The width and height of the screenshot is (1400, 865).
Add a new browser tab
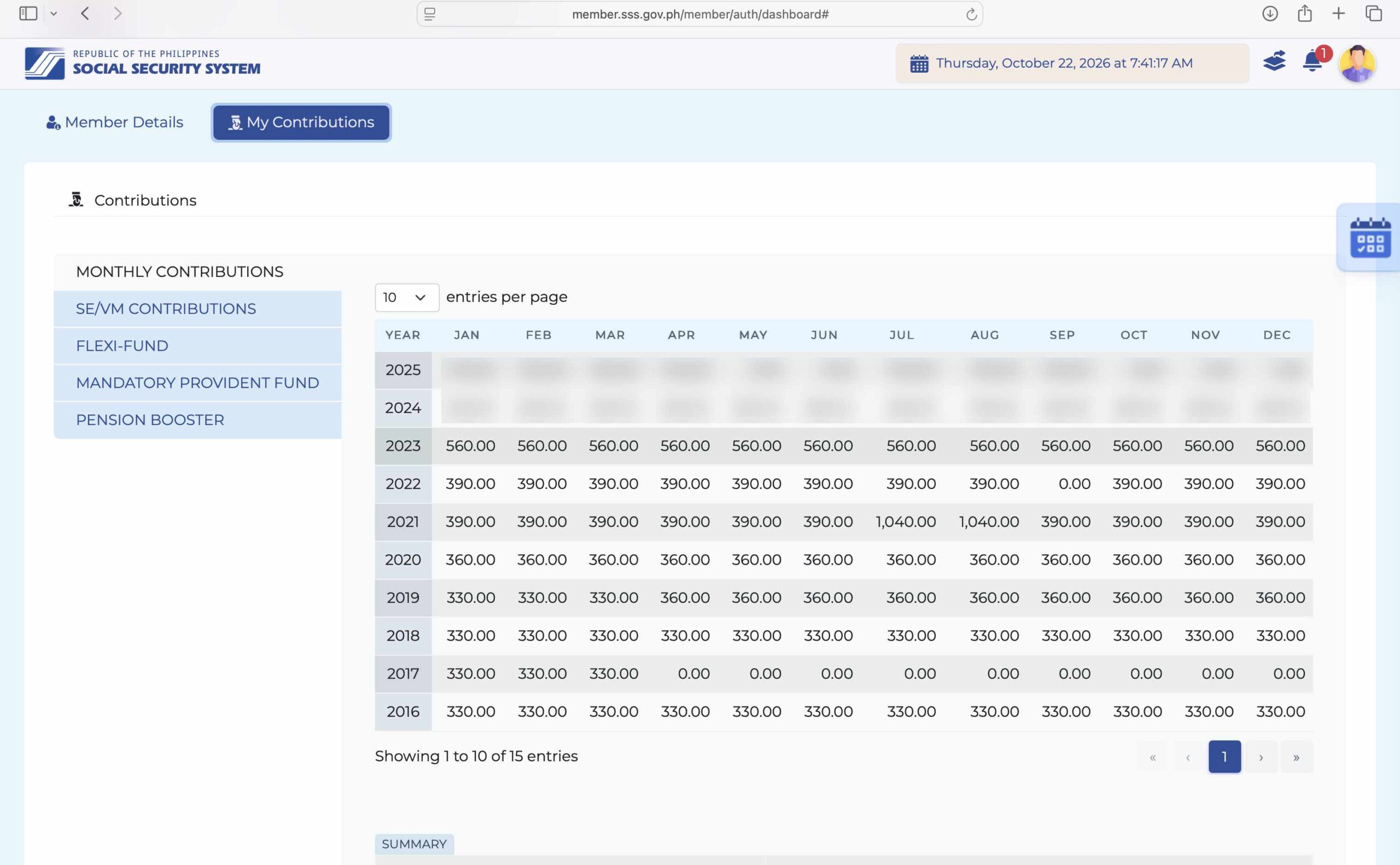point(1338,13)
